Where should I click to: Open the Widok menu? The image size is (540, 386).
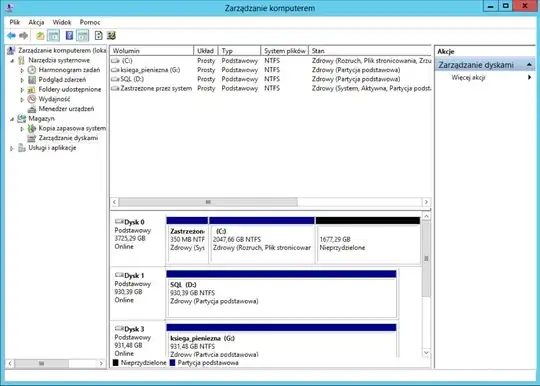click(62, 22)
